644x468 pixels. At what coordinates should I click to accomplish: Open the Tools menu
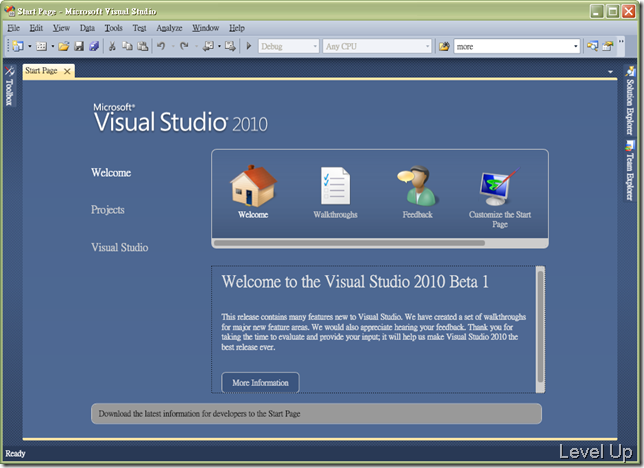coord(113,28)
